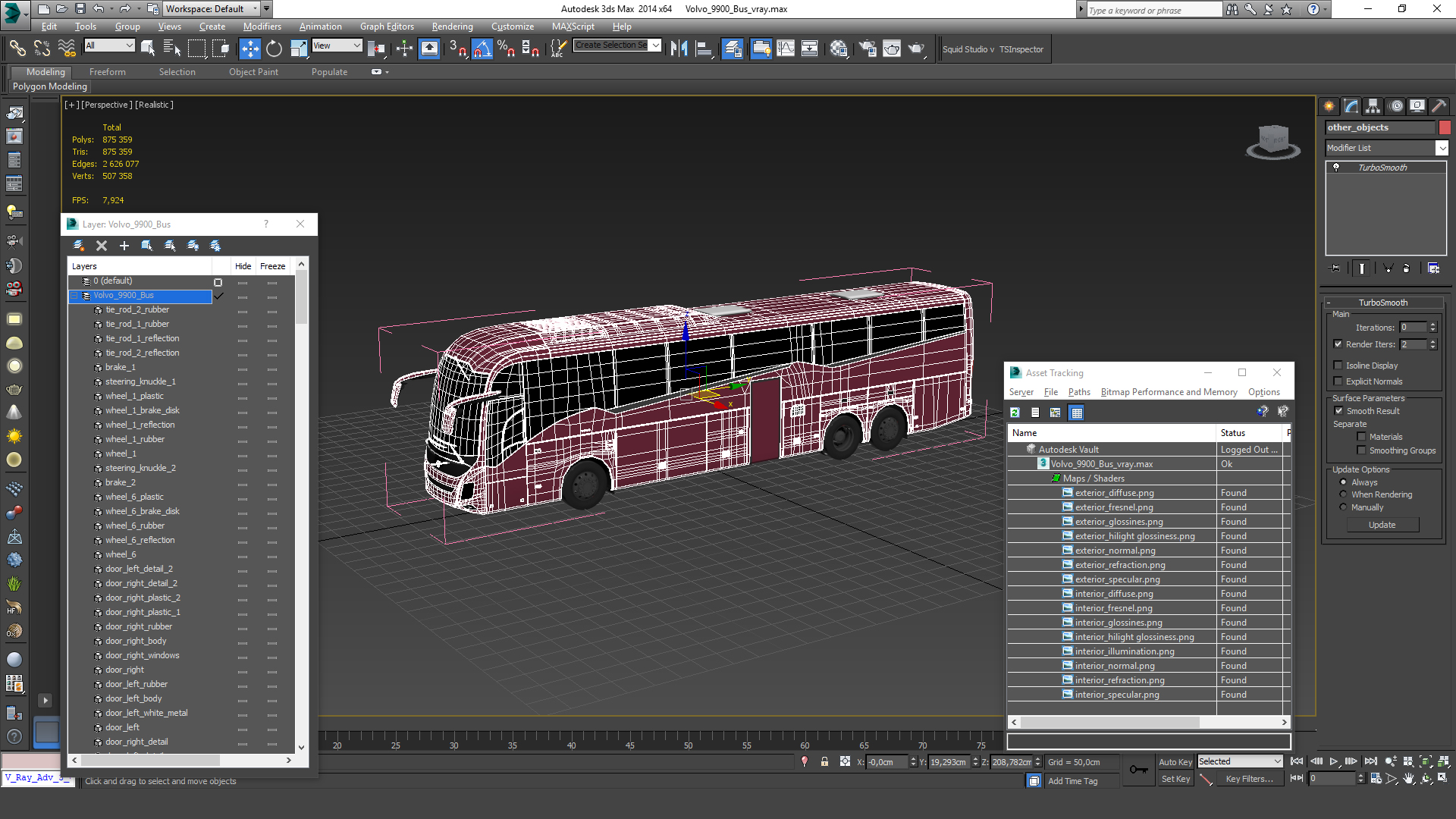Click the other_objects object color swatch

tap(1445, 127)
